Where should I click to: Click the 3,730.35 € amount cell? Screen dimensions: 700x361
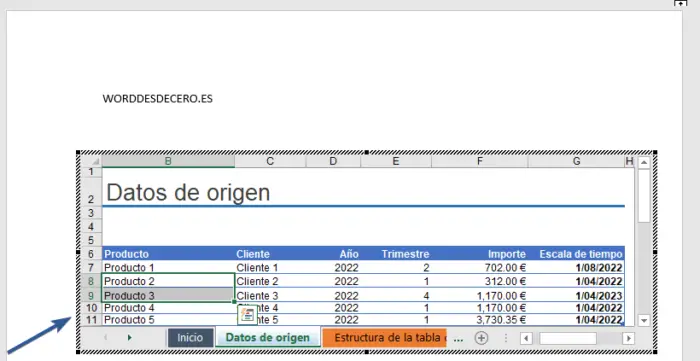(x=479, y=320)
